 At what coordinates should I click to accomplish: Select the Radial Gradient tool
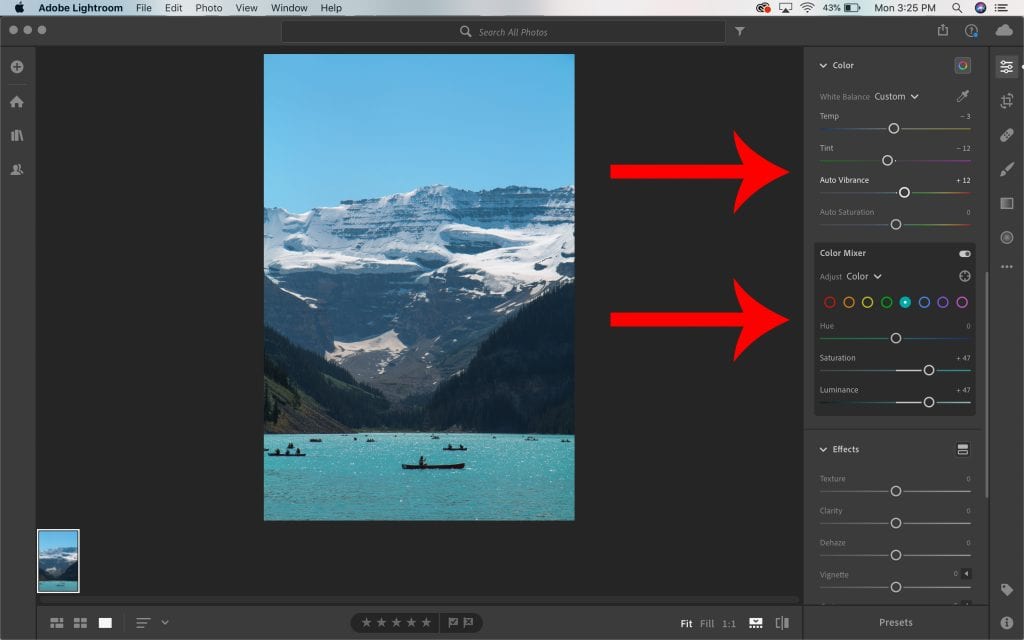[1006, 237]
